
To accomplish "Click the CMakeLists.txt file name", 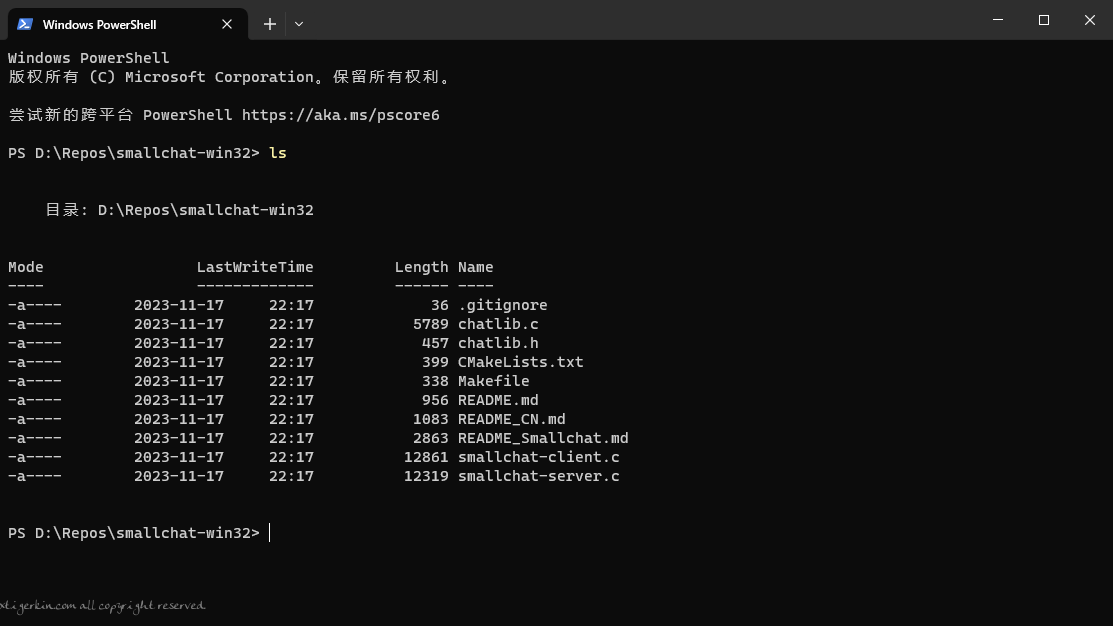I will 520,362.
